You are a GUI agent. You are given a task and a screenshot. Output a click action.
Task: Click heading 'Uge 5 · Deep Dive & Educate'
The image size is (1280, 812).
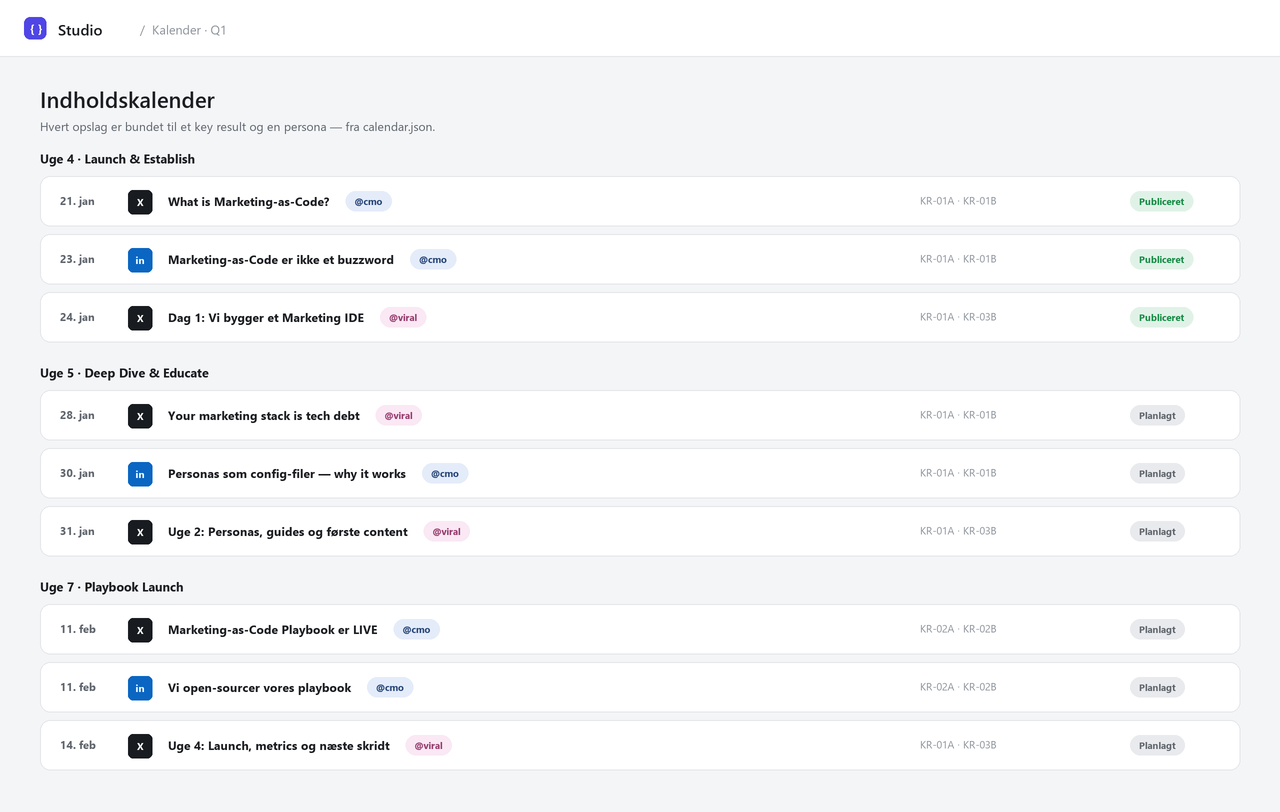point(125,374)
